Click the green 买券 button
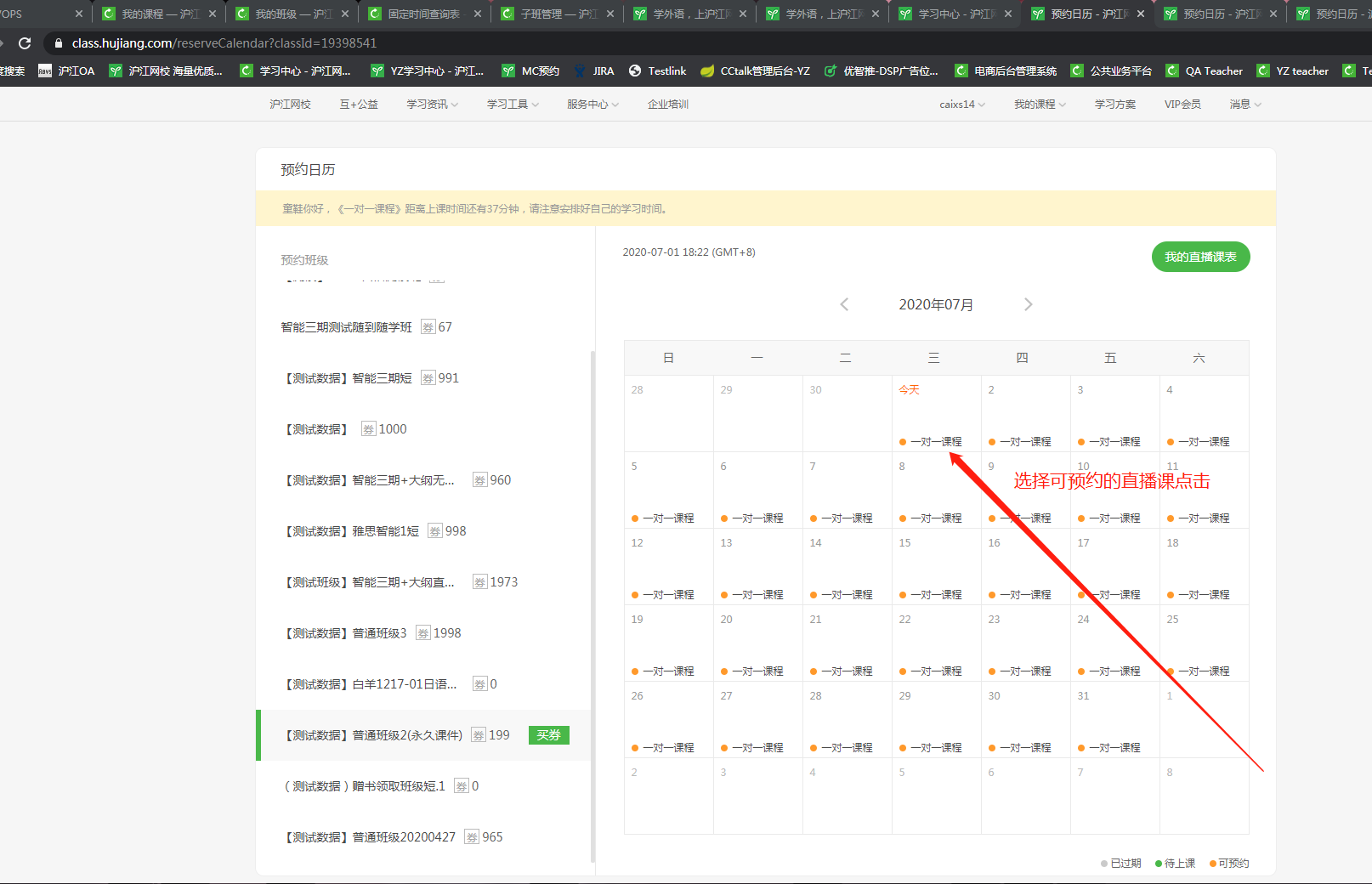This screenshot has height=884, width=1372. (x=548, y=735)
